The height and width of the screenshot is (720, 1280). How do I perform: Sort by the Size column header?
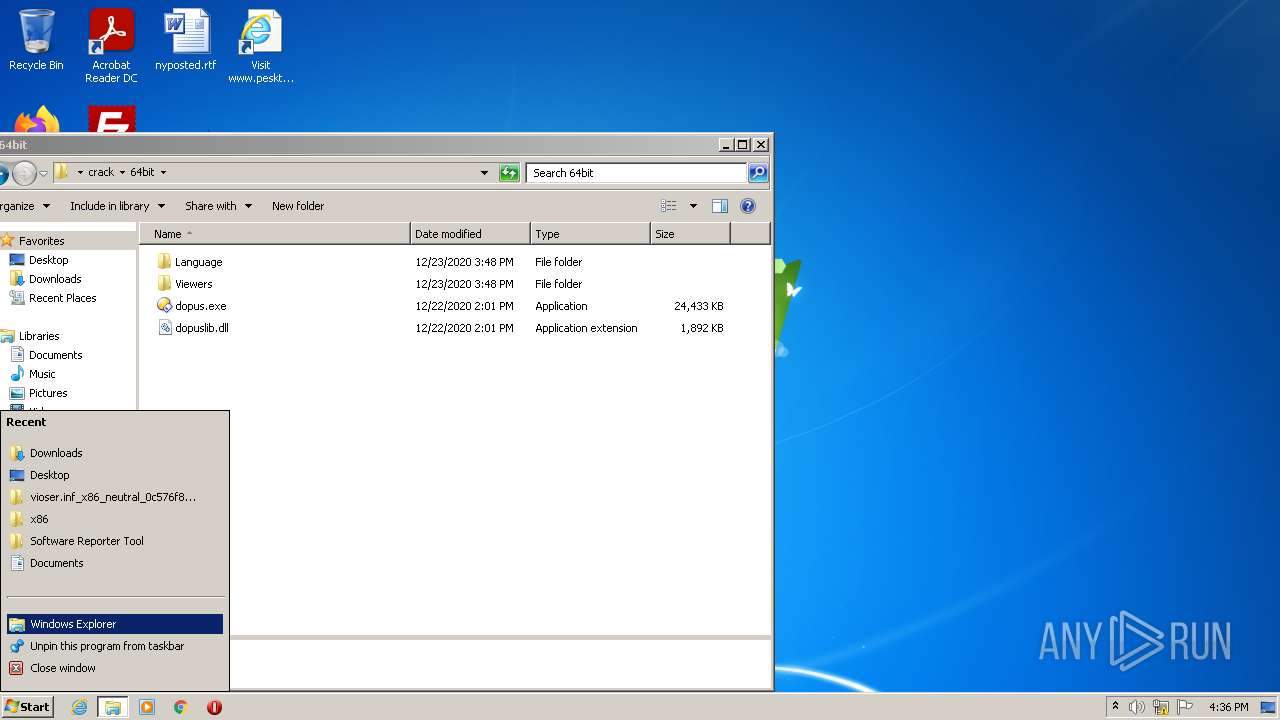690,234
